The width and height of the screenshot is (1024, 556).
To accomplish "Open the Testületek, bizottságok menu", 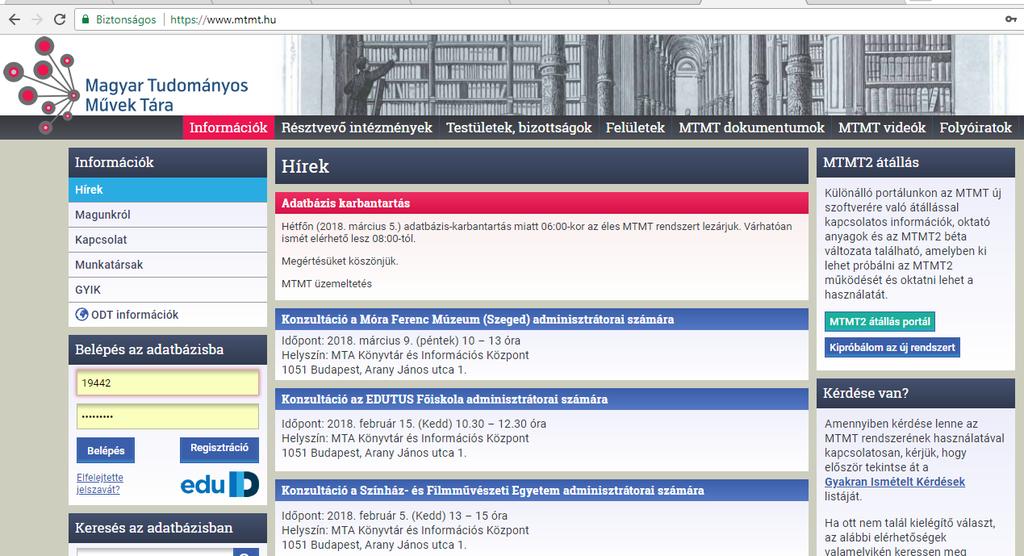I will click(x=519, y=127).
